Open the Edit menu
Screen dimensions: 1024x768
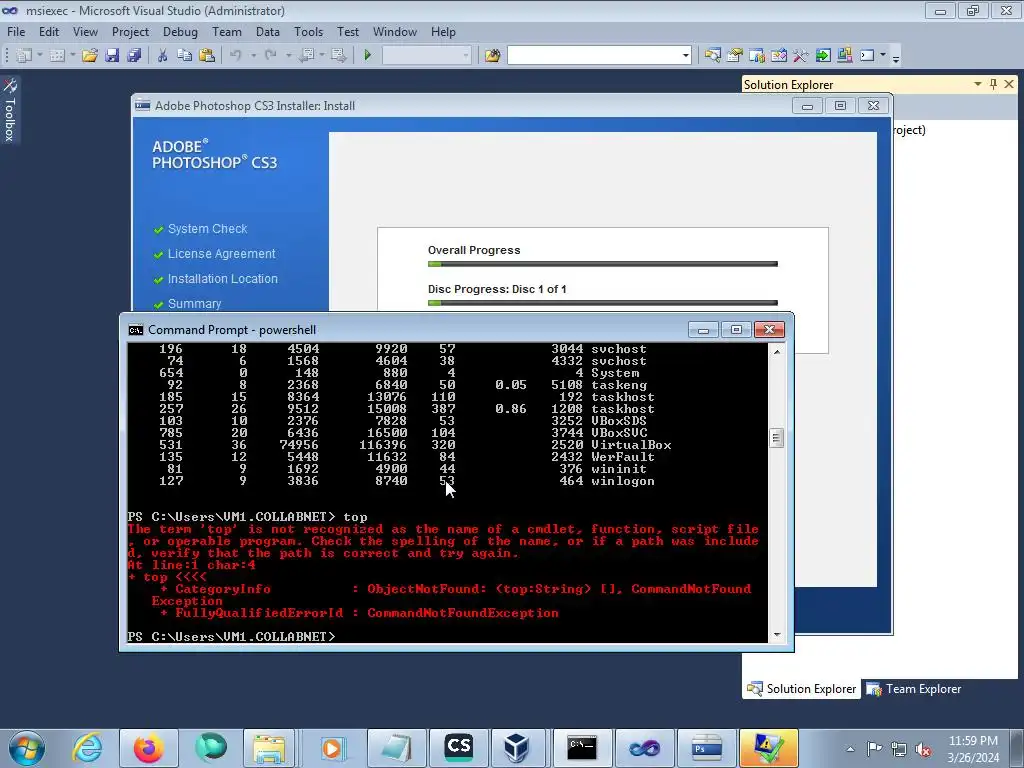[x=48, y=31]
